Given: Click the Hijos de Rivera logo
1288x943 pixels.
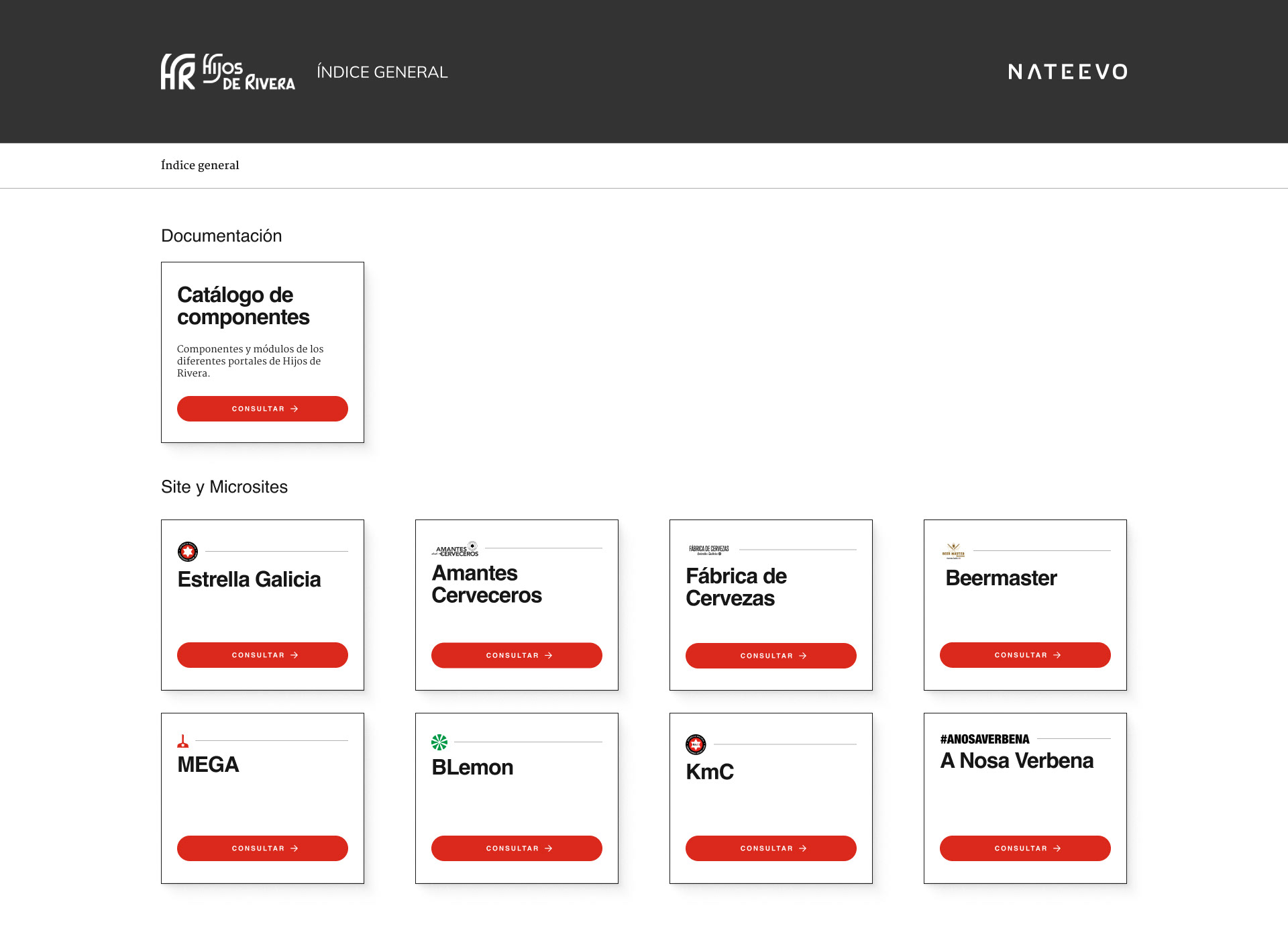Looking at the screenshot, I should (227, 71).
